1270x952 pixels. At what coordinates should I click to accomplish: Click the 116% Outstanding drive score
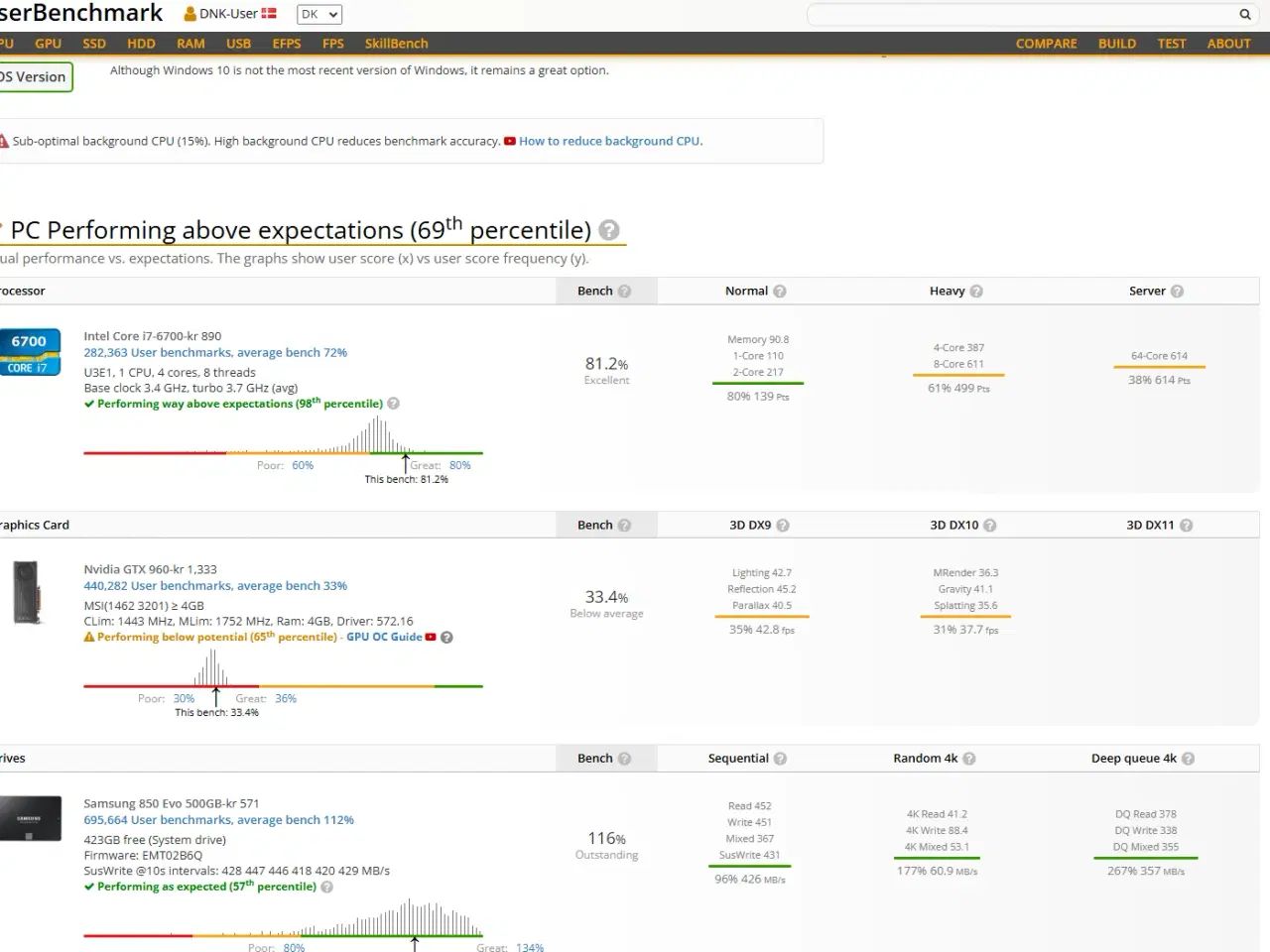(x=606, y=845)
